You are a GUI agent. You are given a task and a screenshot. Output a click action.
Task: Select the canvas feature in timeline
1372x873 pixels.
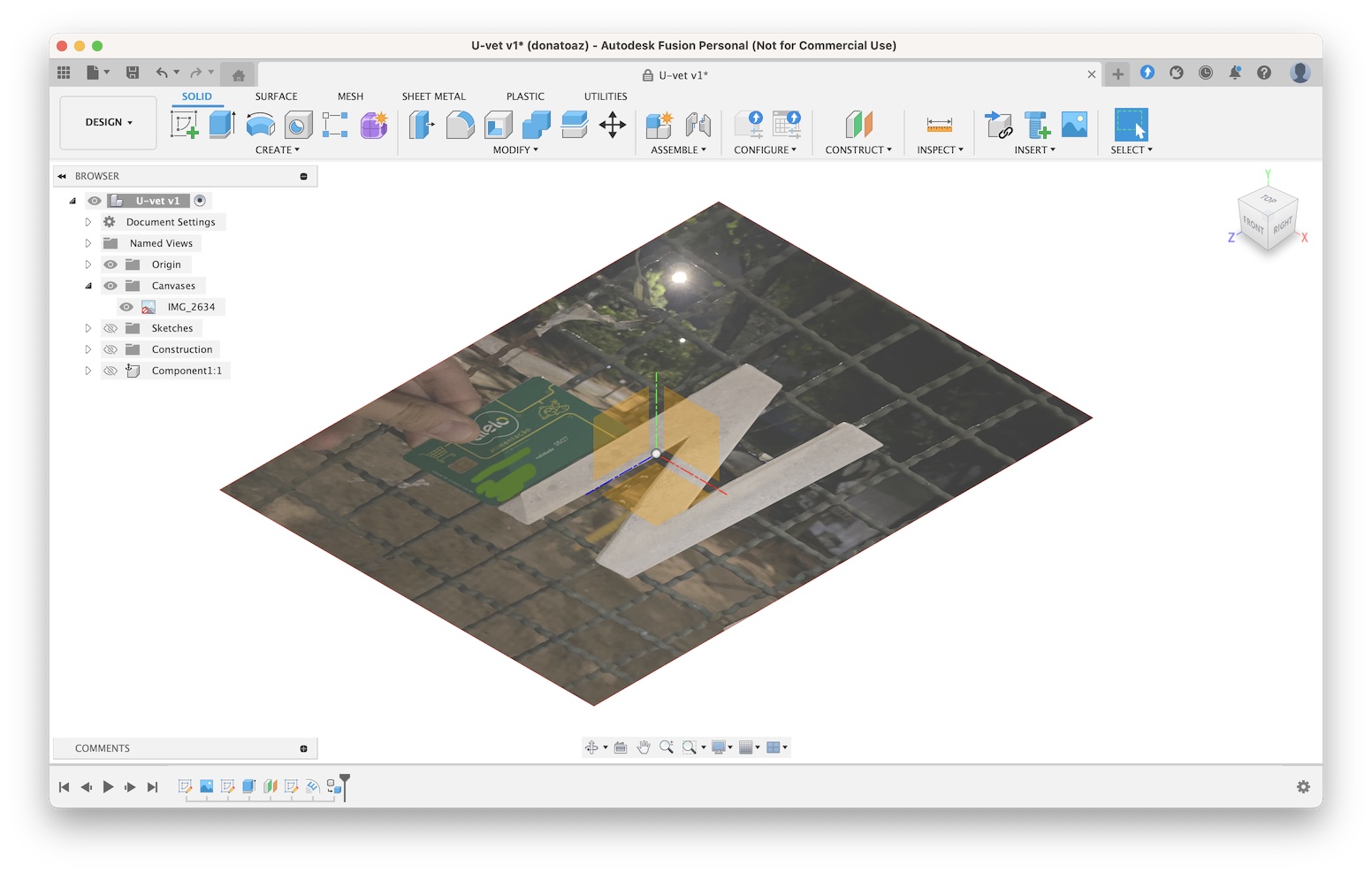206,785
